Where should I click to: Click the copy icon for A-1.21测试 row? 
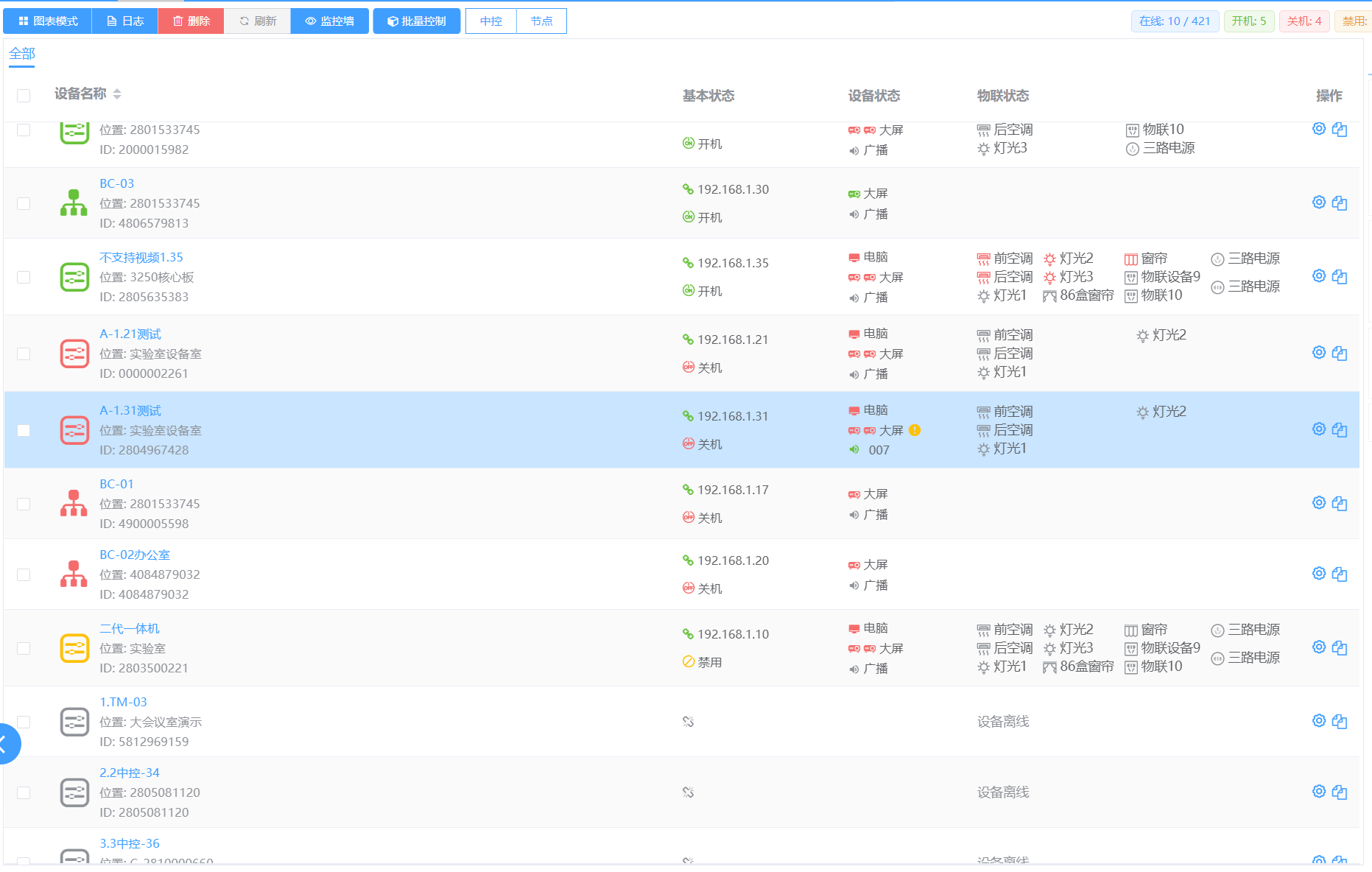[1339, 353]
